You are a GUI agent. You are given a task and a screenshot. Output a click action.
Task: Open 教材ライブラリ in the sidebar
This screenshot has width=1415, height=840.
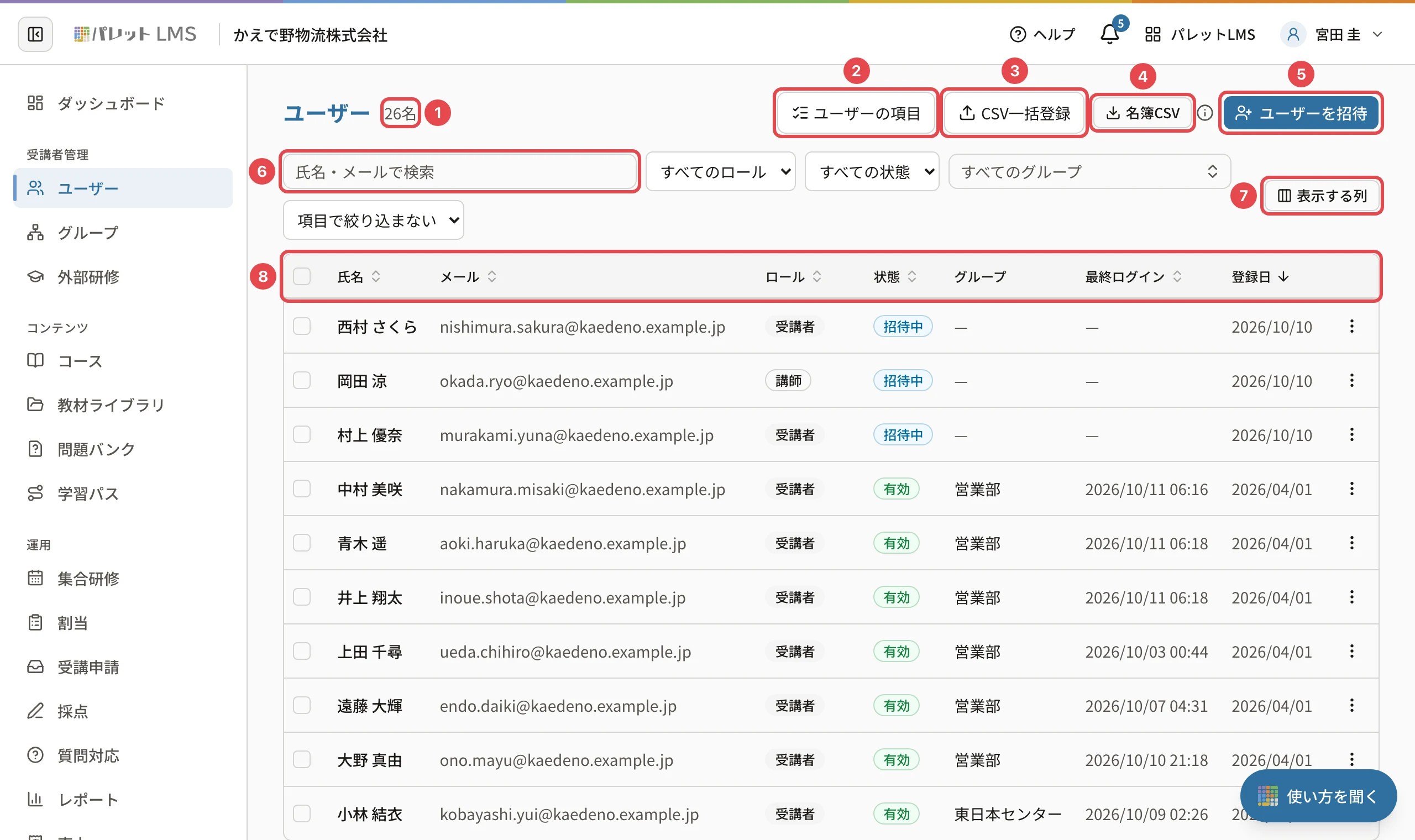coord(123,405)
